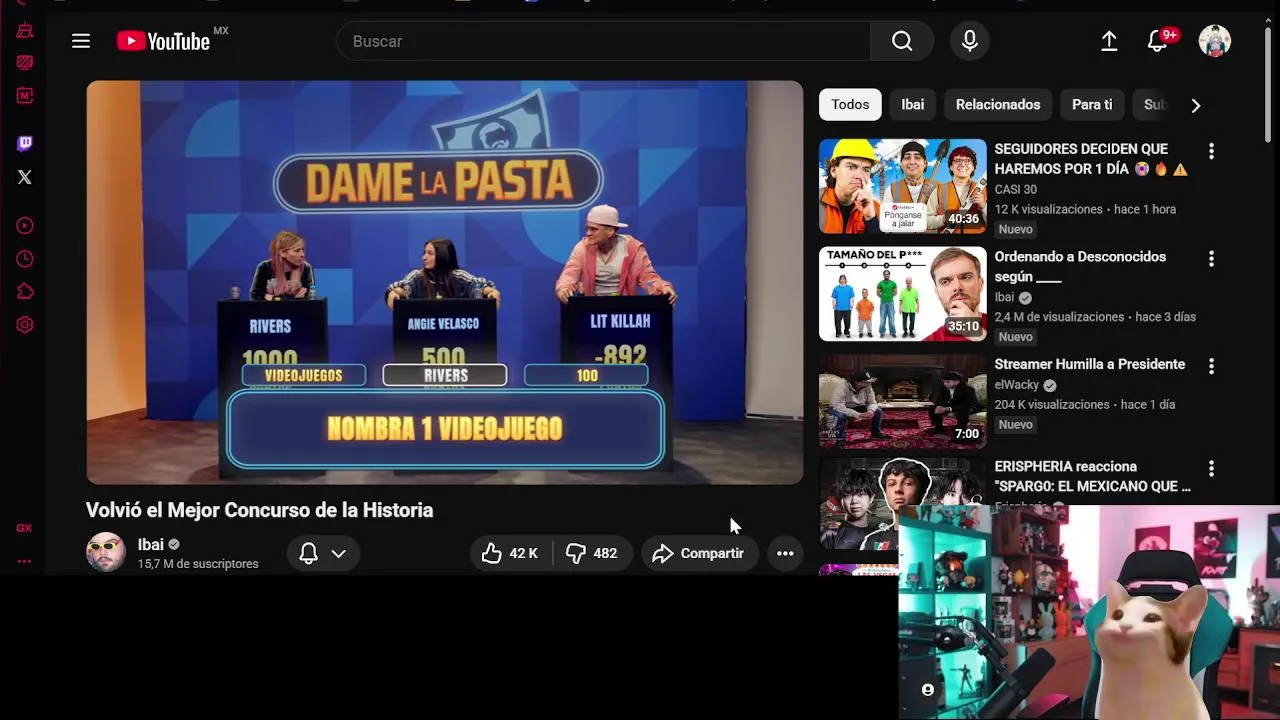Select the Relacionados filter chip
Screen dimensions: 1280x720
998,104
